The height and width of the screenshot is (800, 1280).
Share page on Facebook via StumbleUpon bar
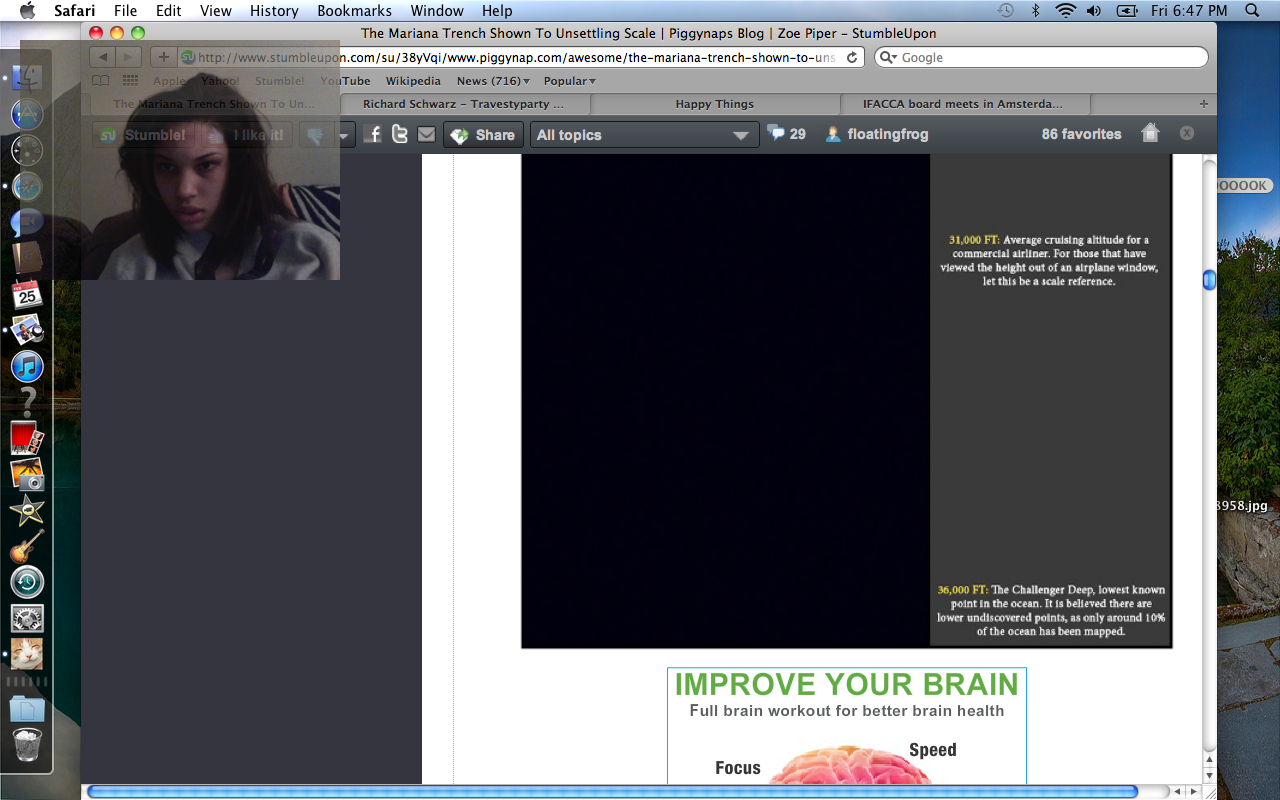[373, 134]
